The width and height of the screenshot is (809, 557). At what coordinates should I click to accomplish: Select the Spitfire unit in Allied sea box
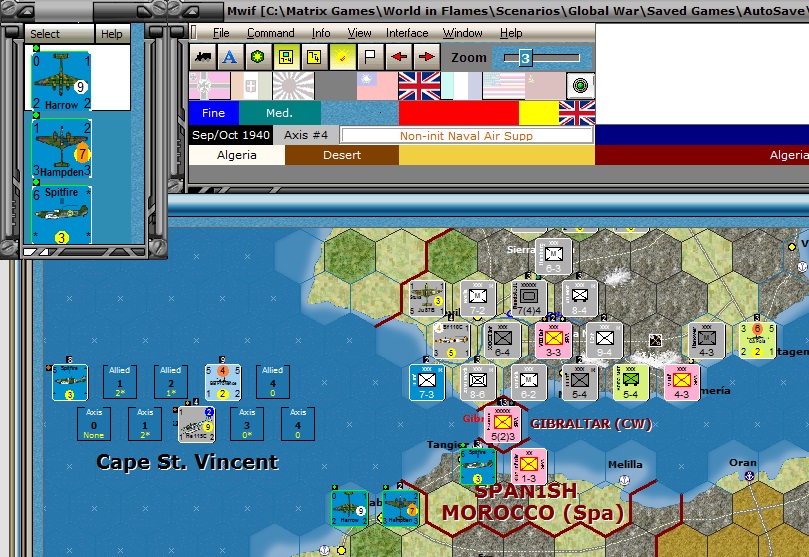[x=70, y=382]
